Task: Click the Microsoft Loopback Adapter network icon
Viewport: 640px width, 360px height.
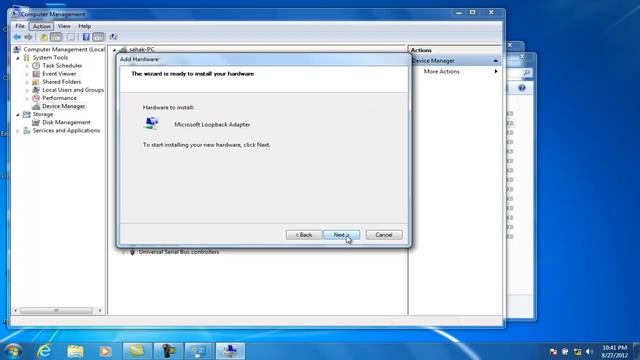Action: pyautogui.click(x=151, y=123)
